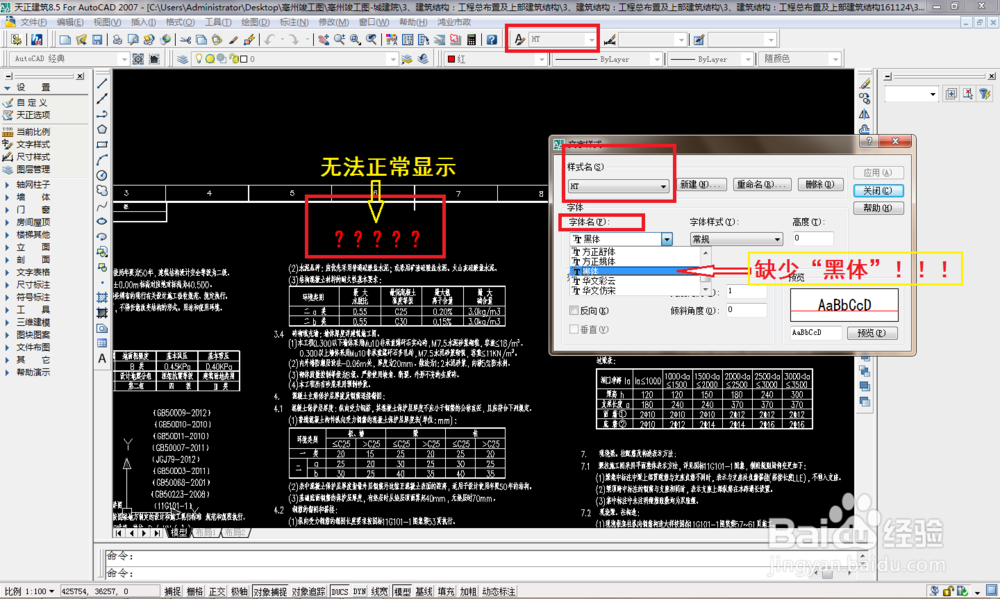Click the Zoom realtime magnifier icon

tap(339, 40)
